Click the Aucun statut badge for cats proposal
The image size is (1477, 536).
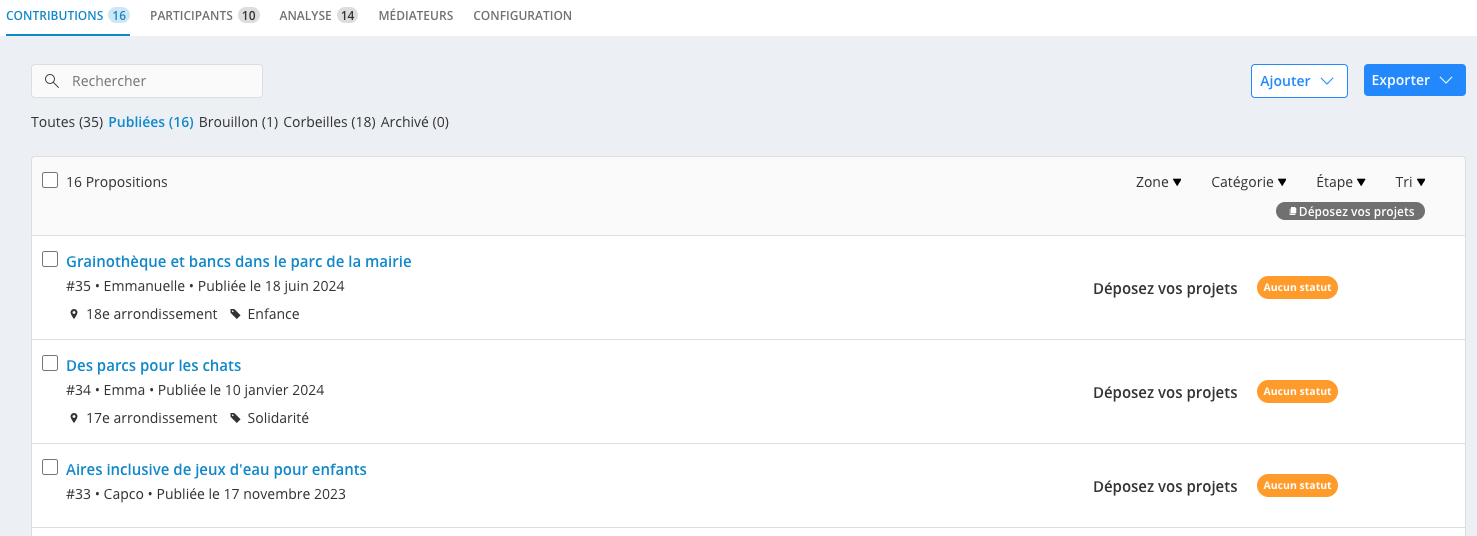tap(1297, 391)
